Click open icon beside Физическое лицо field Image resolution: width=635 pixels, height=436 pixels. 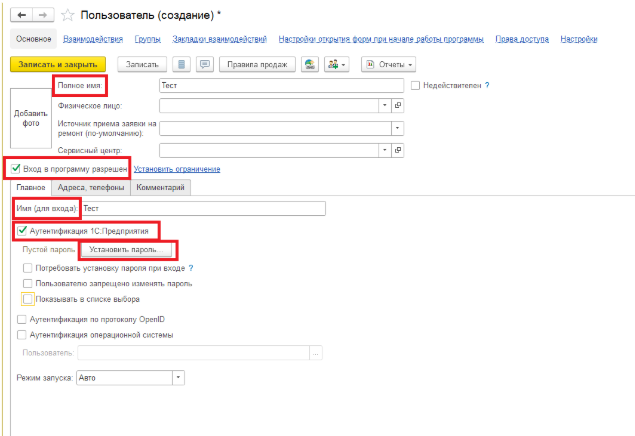(x=397, y=105)
